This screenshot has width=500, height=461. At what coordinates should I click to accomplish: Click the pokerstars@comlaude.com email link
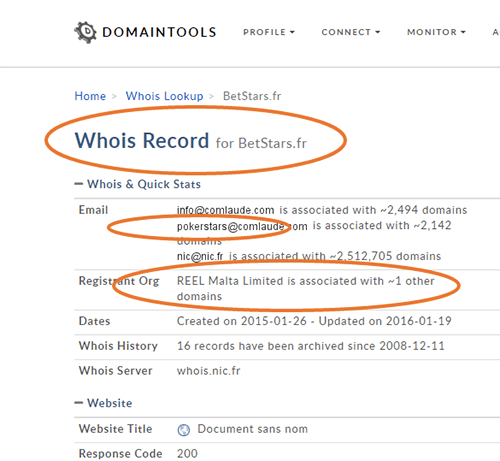pyautogui.click(x=242, y=226)
